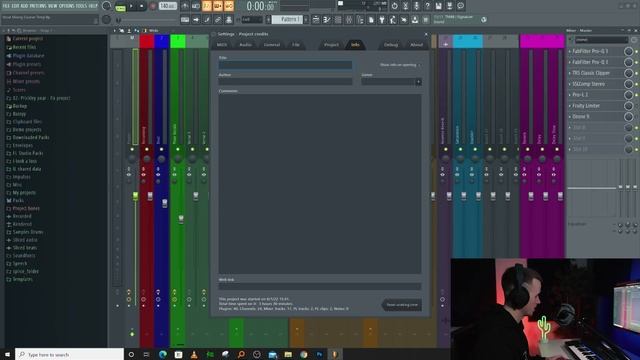Select the brush tool icon in toolbar
640x360 pixels.
[x=207, y=19]
